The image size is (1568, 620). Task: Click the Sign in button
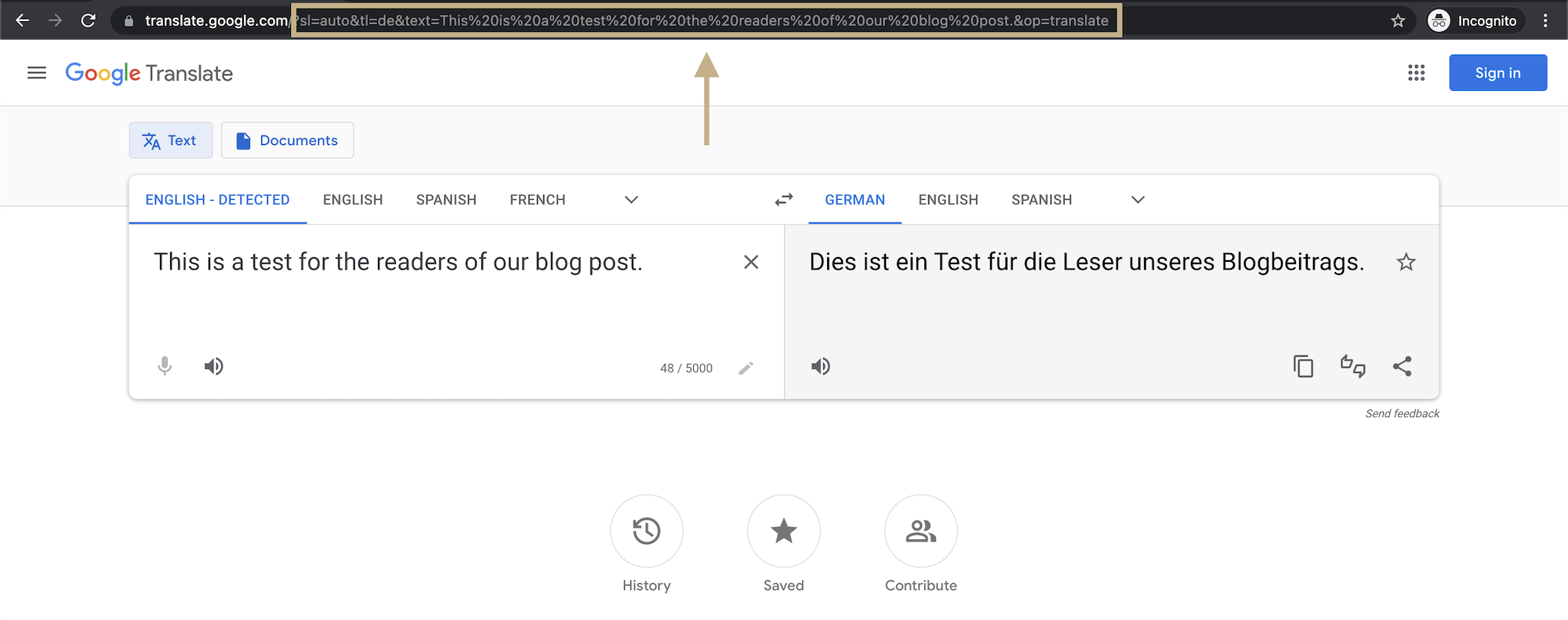point(1497,73)
